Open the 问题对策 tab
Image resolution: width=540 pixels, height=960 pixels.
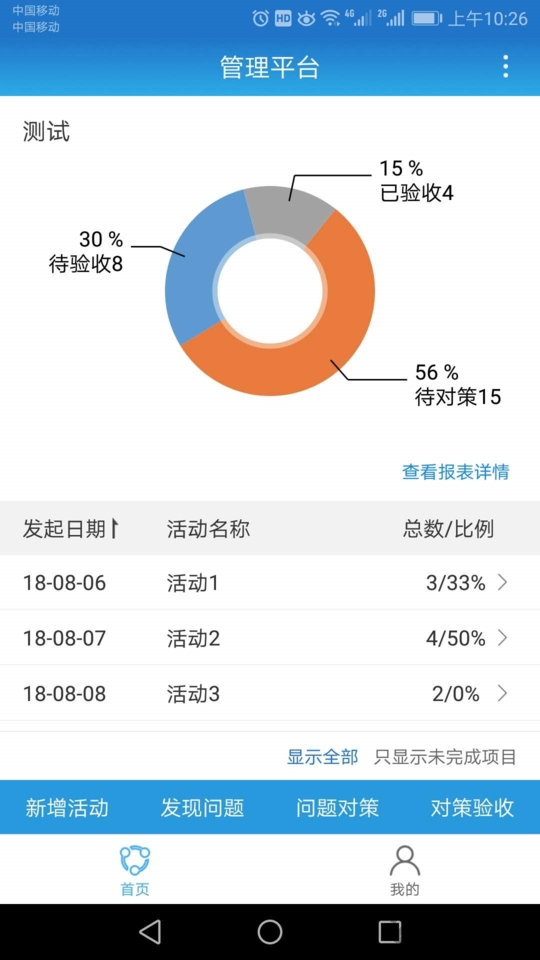tap(337, 808)
